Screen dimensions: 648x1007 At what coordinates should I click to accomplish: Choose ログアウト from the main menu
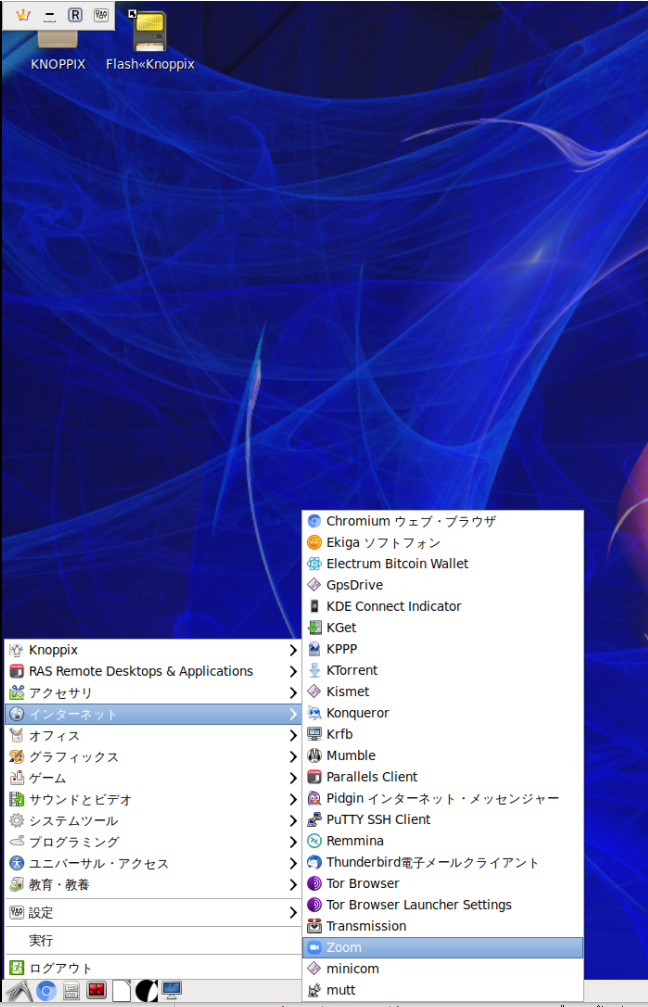click(x=153, y=968)
